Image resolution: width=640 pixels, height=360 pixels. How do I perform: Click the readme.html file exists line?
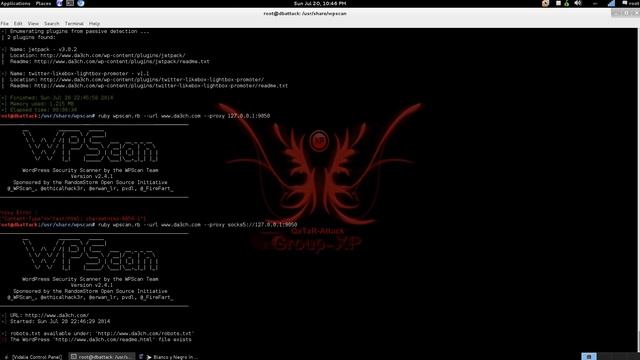[100, 340]
